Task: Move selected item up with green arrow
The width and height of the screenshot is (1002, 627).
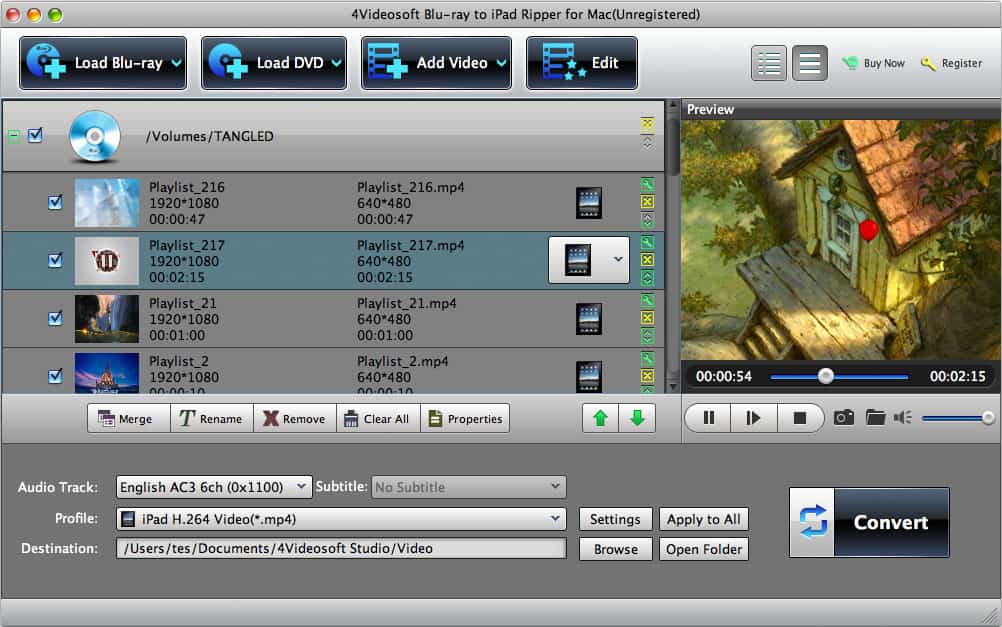Action: pos(599,418)
